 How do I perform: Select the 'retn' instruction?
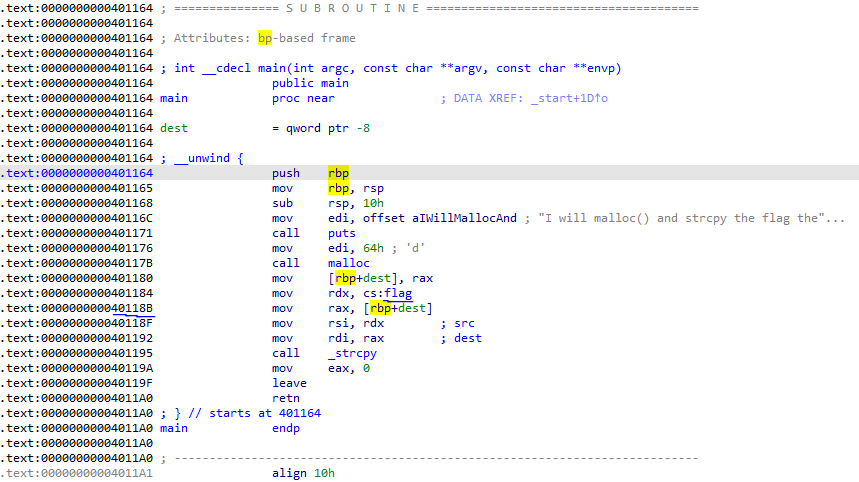pos(286,398)
